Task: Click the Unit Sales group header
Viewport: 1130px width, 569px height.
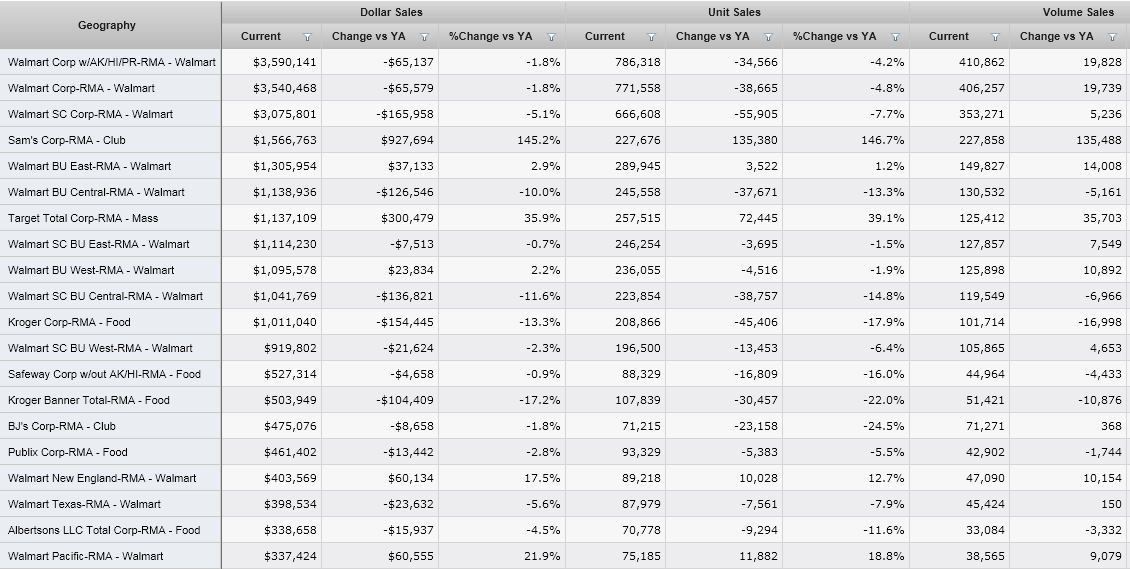Action: click(734, 12)
